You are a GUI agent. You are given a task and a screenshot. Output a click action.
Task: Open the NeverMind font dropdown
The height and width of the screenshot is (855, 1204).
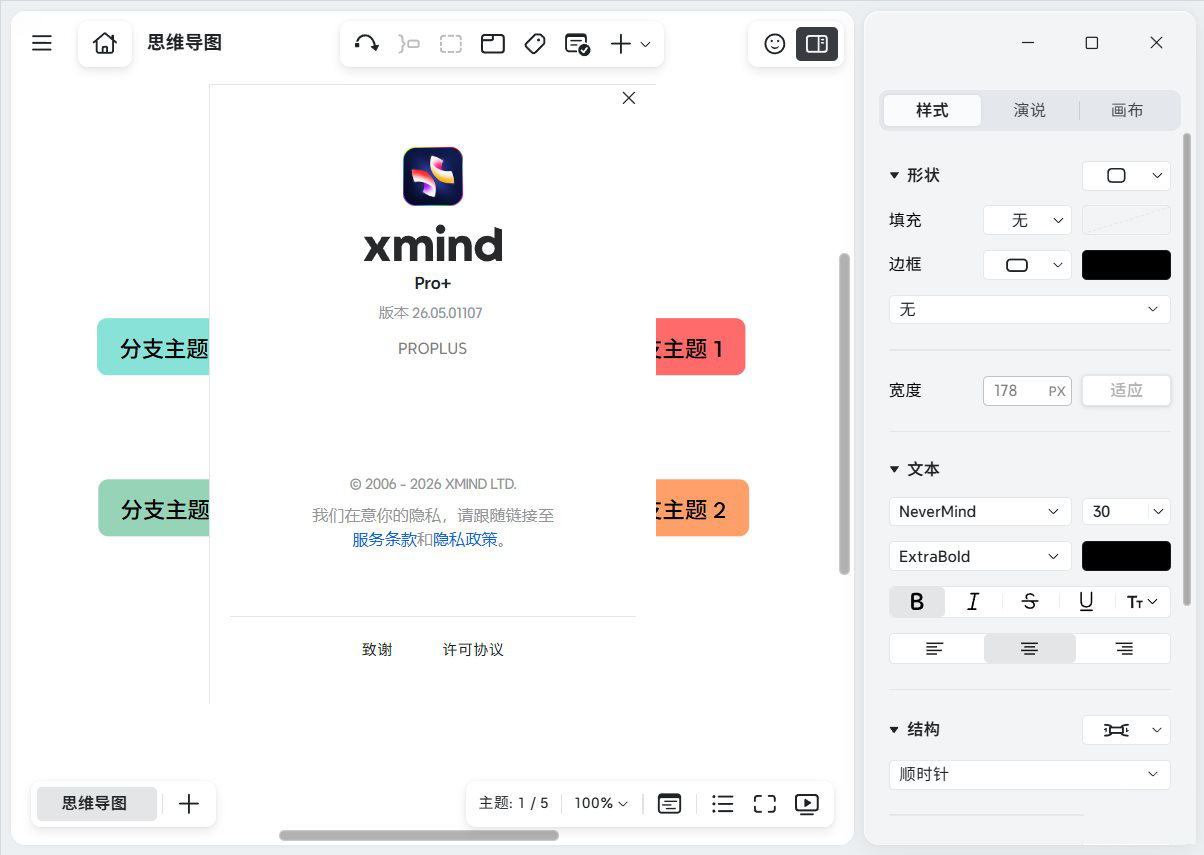coord(980,511)
